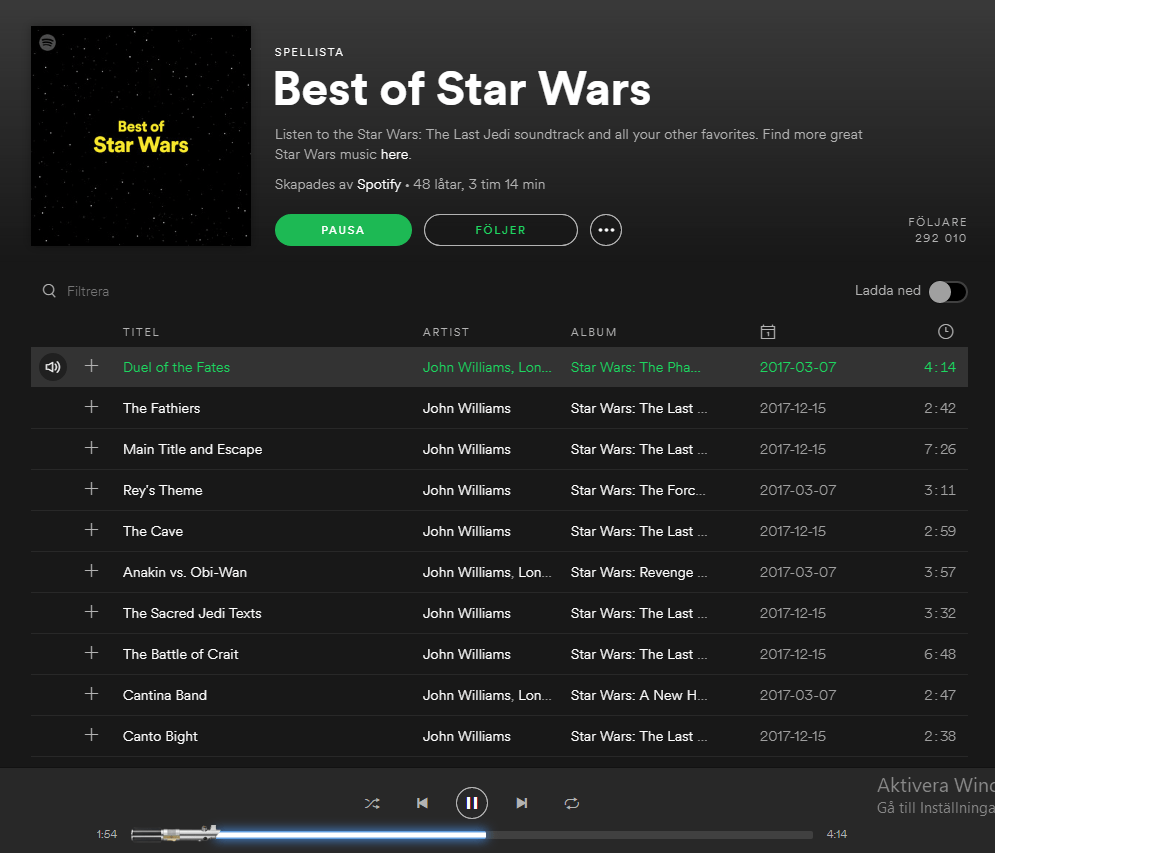Sort tracks by the Album column
Screen dimensions: 1152x853
pyautogui.click(x=594, y=332)
